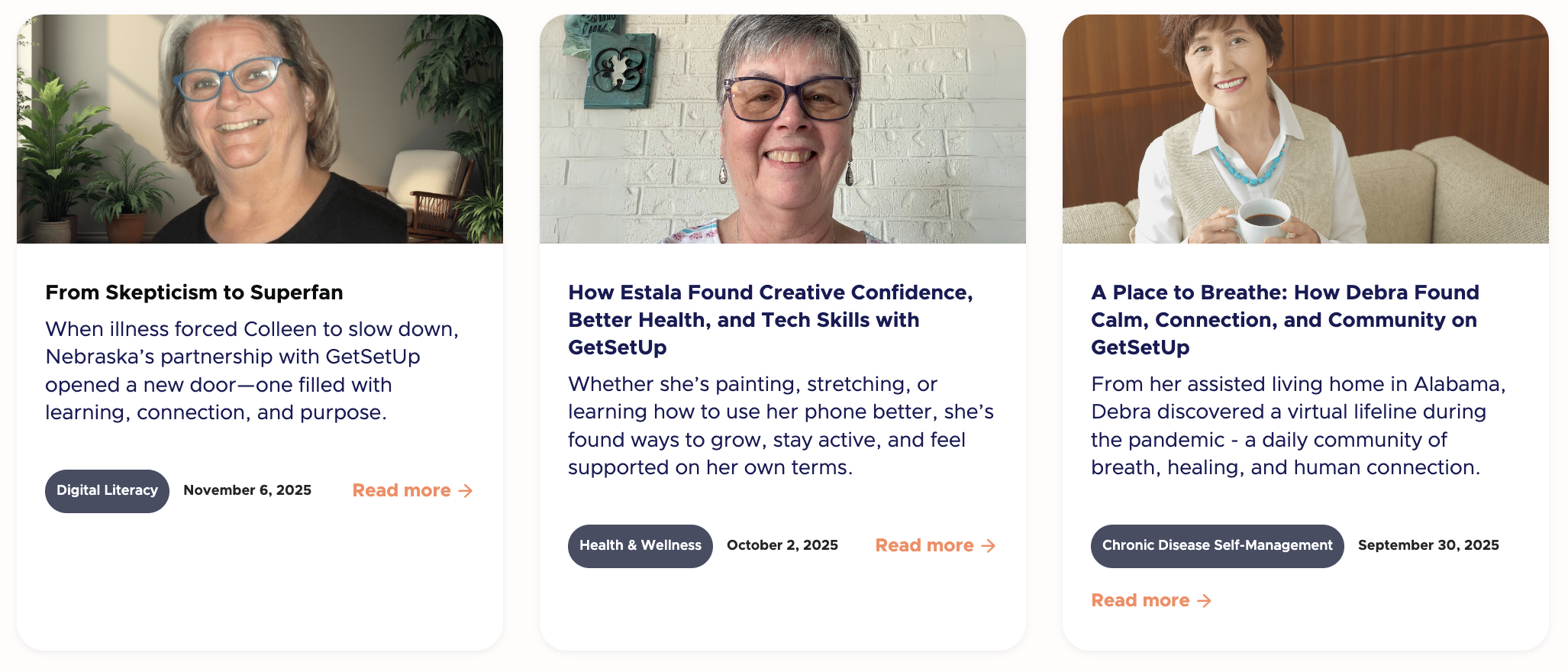Select the Health & Wellness category tag
The width and height of the screenshot is (1568, 672).
pyautogui.click(x=640, y=546)
